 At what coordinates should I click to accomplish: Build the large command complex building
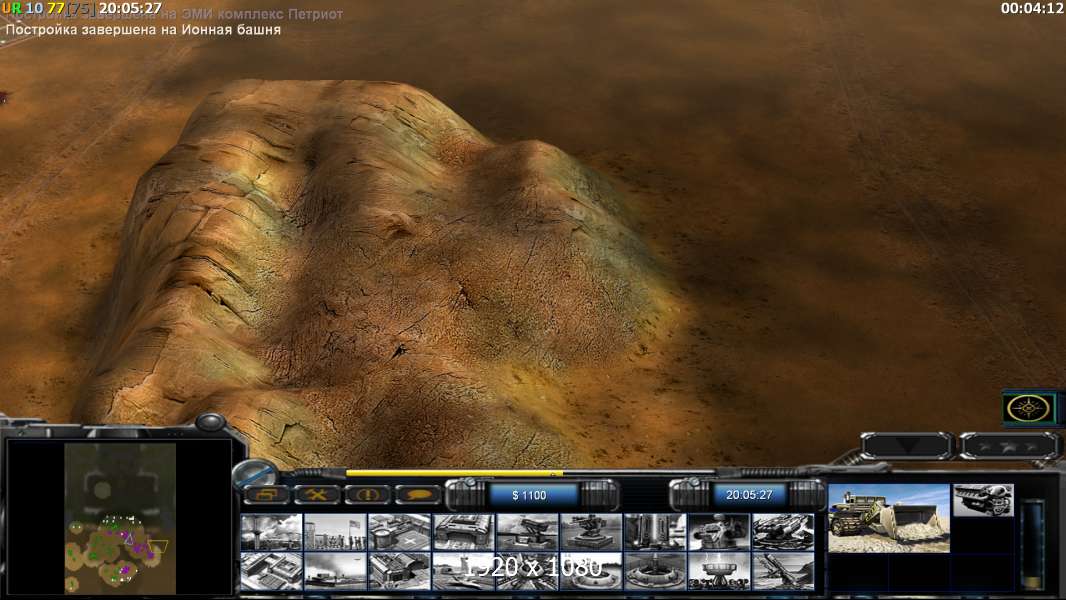tap(271, 571)
